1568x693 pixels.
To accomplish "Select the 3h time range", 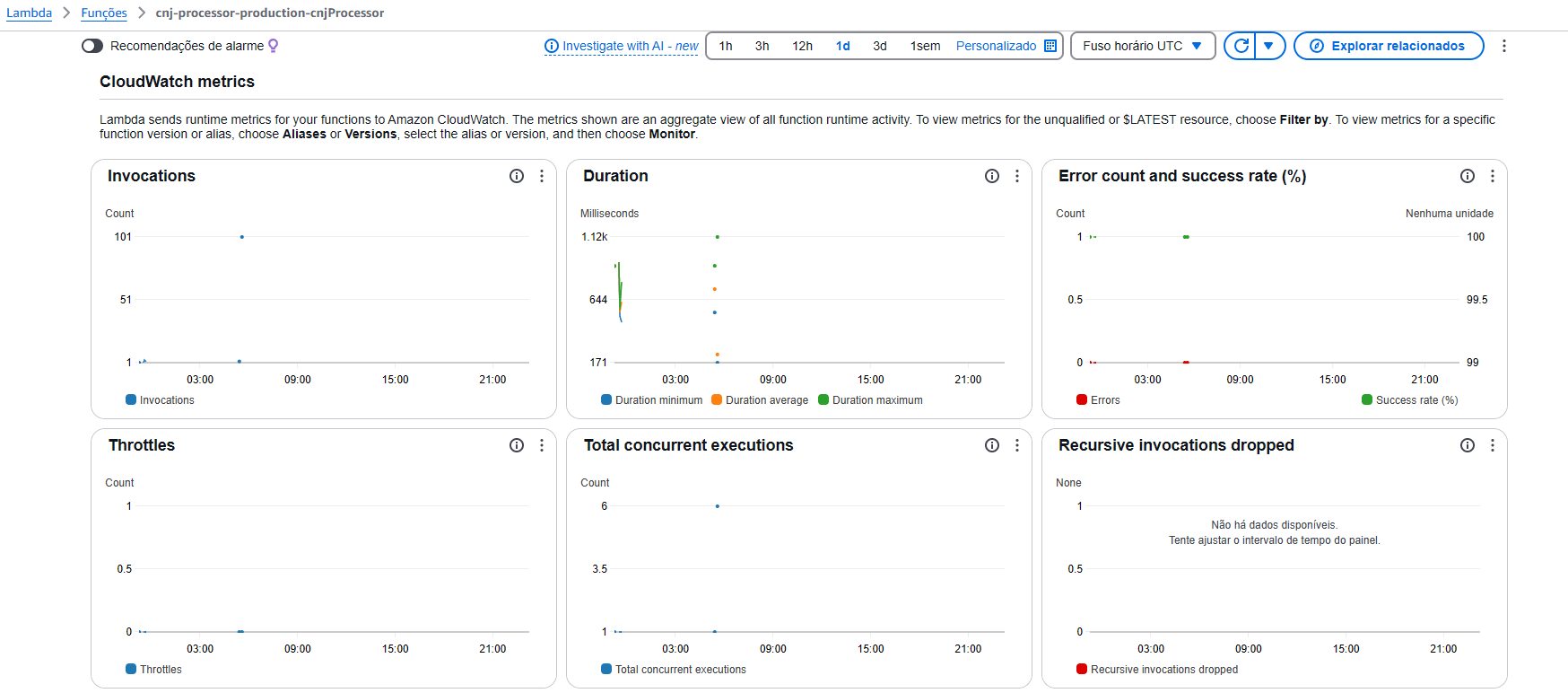I will tap(762, 46).
